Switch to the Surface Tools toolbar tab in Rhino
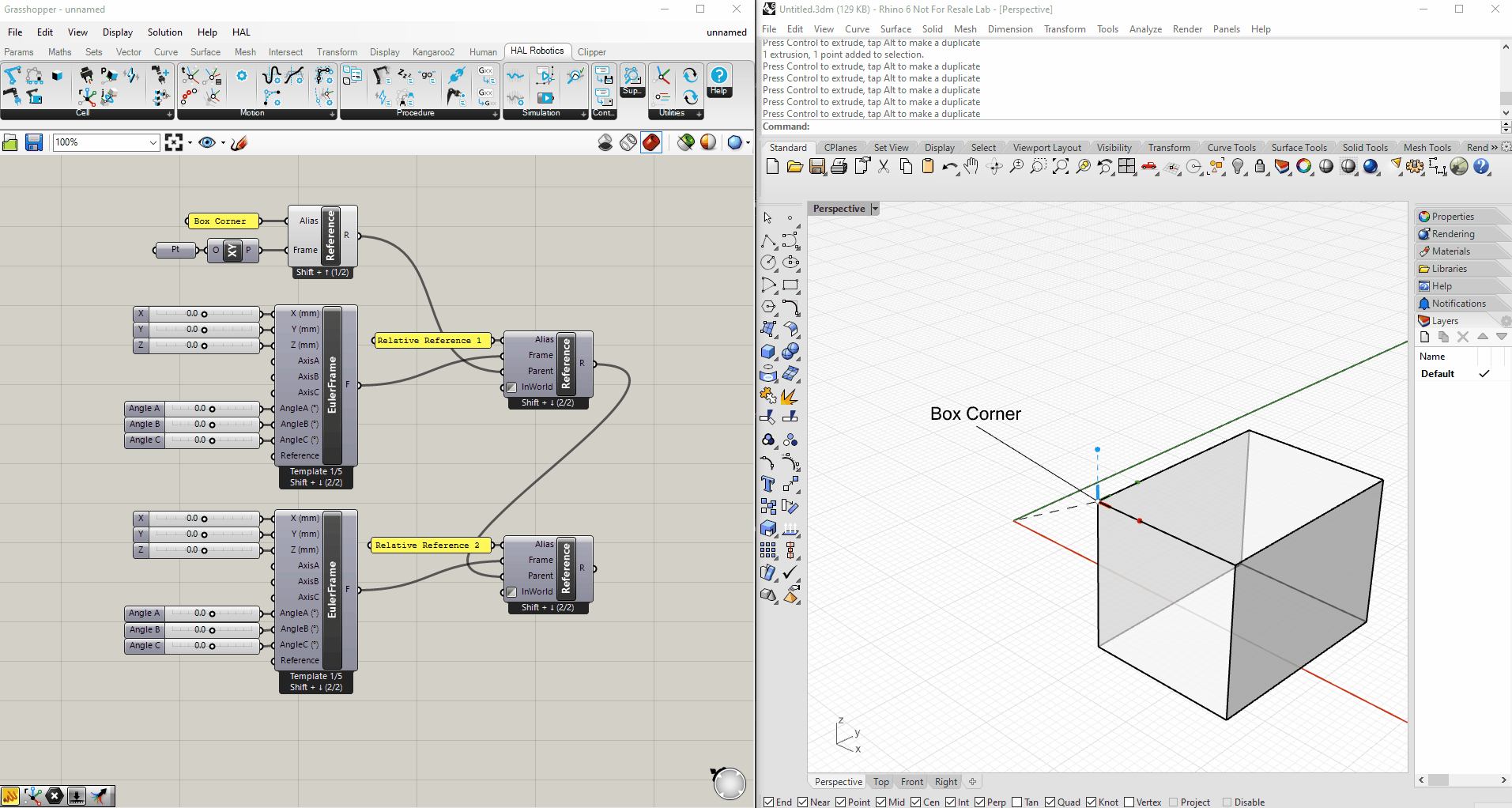Screen dimensions: 1512x808 [1299, 148]
